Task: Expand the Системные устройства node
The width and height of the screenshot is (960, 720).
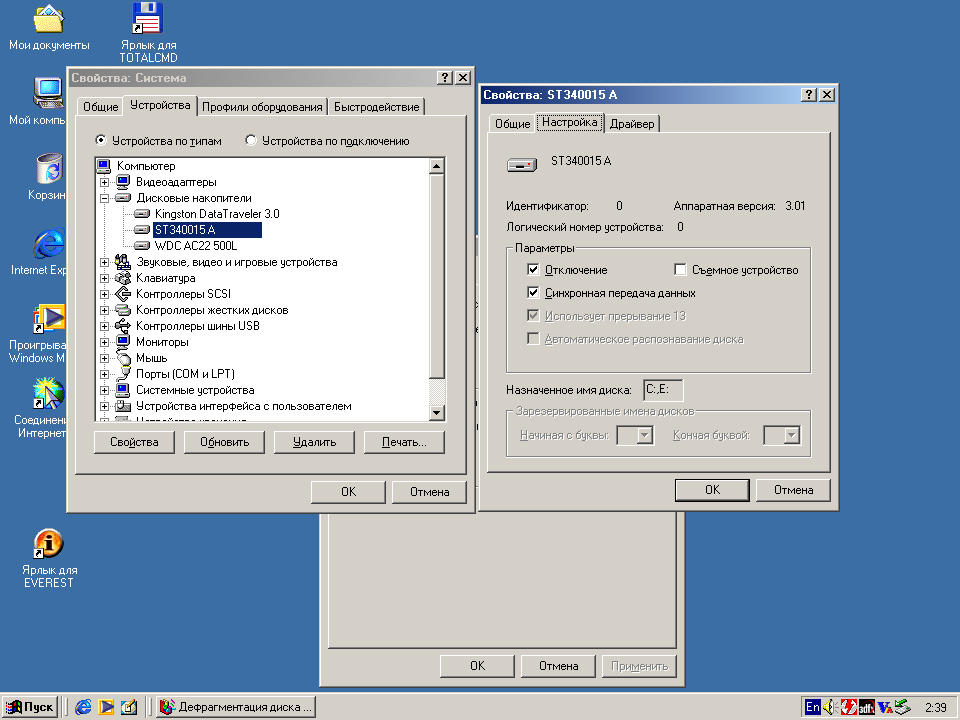Action: tap(105, 391)
